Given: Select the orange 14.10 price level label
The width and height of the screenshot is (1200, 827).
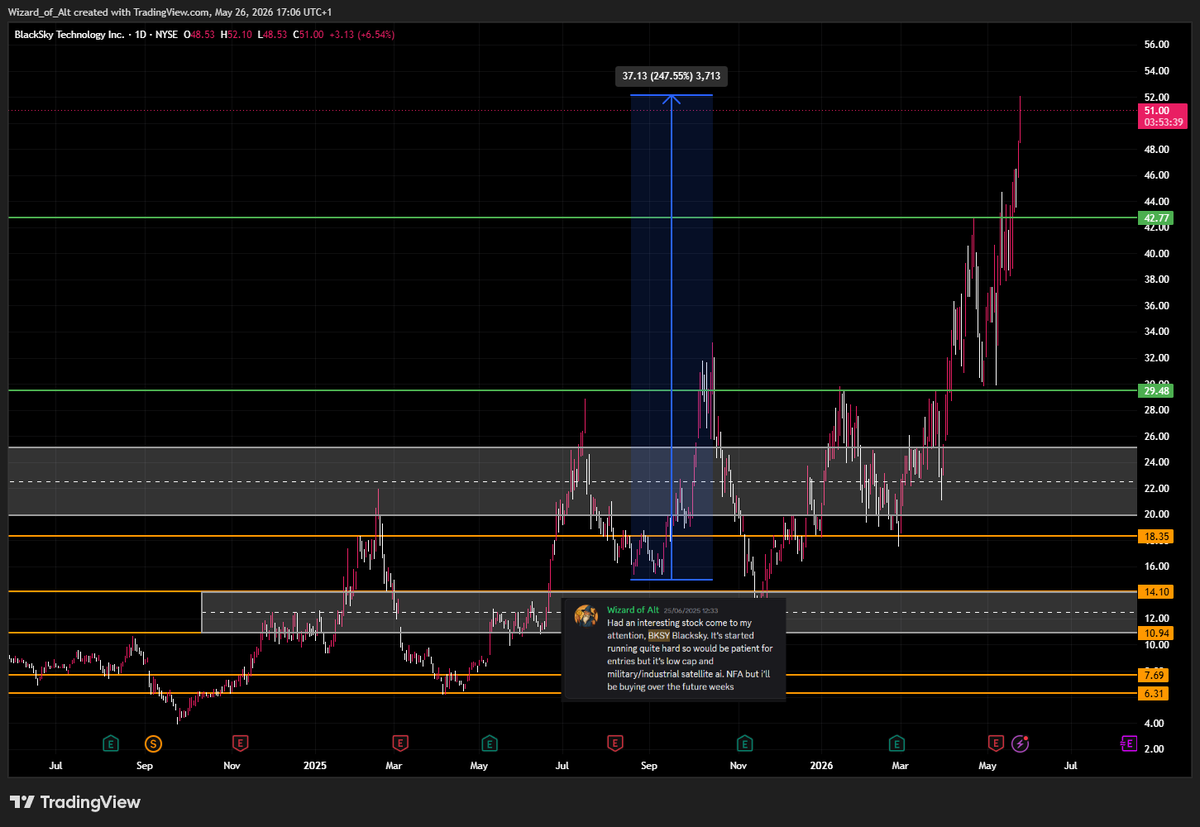Looking at the screenshot, I should (x=1156, y=592).
